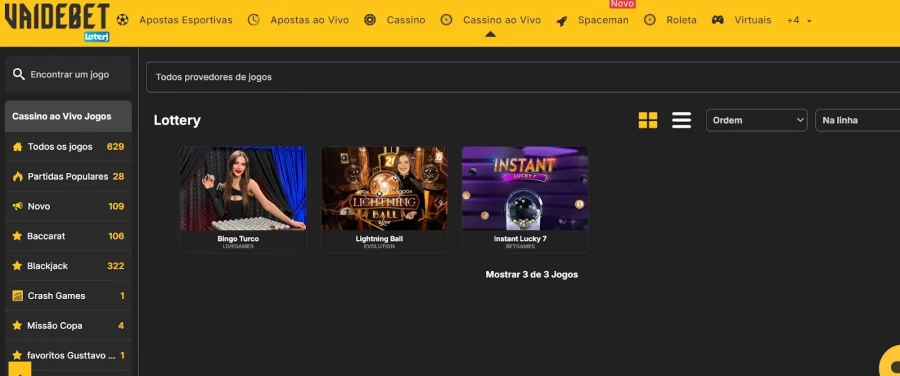This screenshot has height=376, width=900.
Task: Click the VaideBet logo
Action: tap(57, 21)
